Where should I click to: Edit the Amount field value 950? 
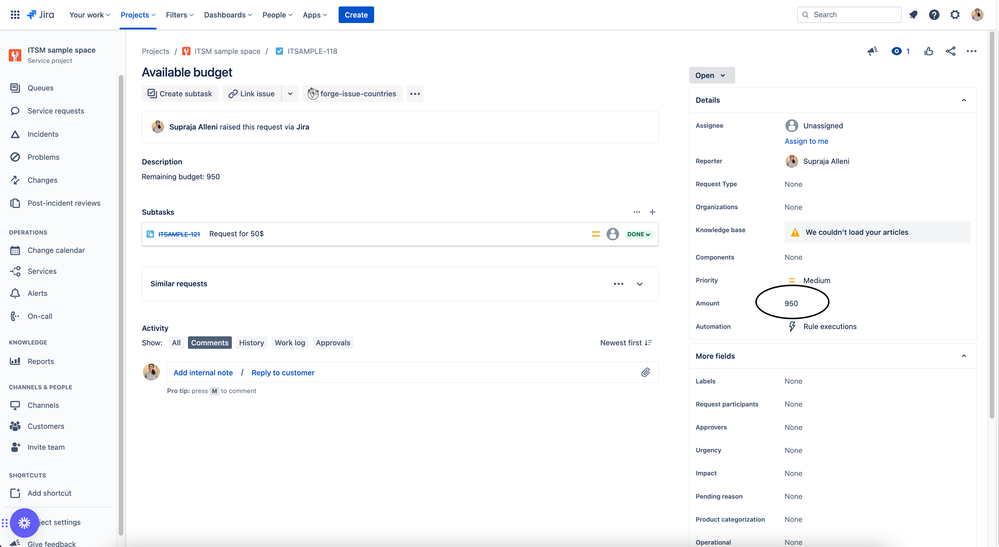point(791,304)
